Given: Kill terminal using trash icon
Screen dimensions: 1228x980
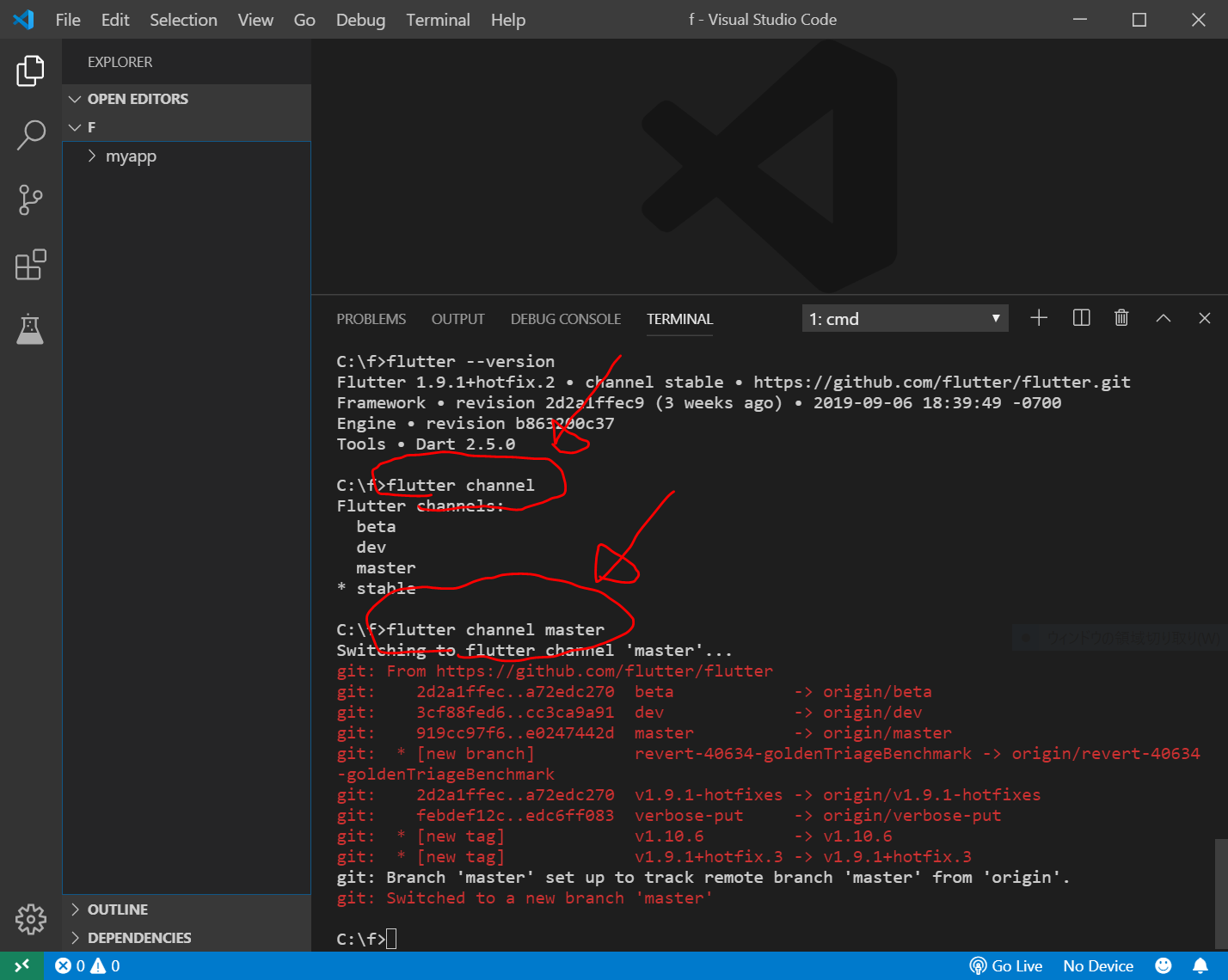Looking at the screenshot, I should point(1121,318).
